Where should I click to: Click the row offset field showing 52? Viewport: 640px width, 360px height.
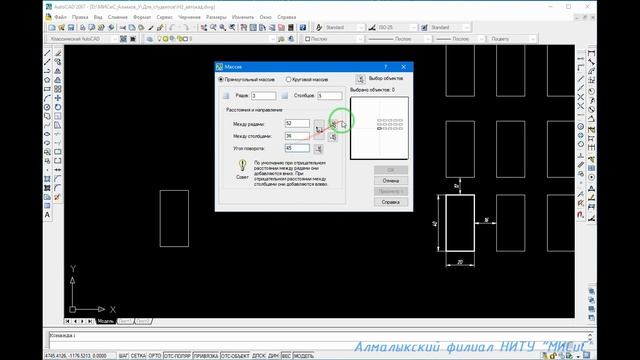tap(297, 123)
